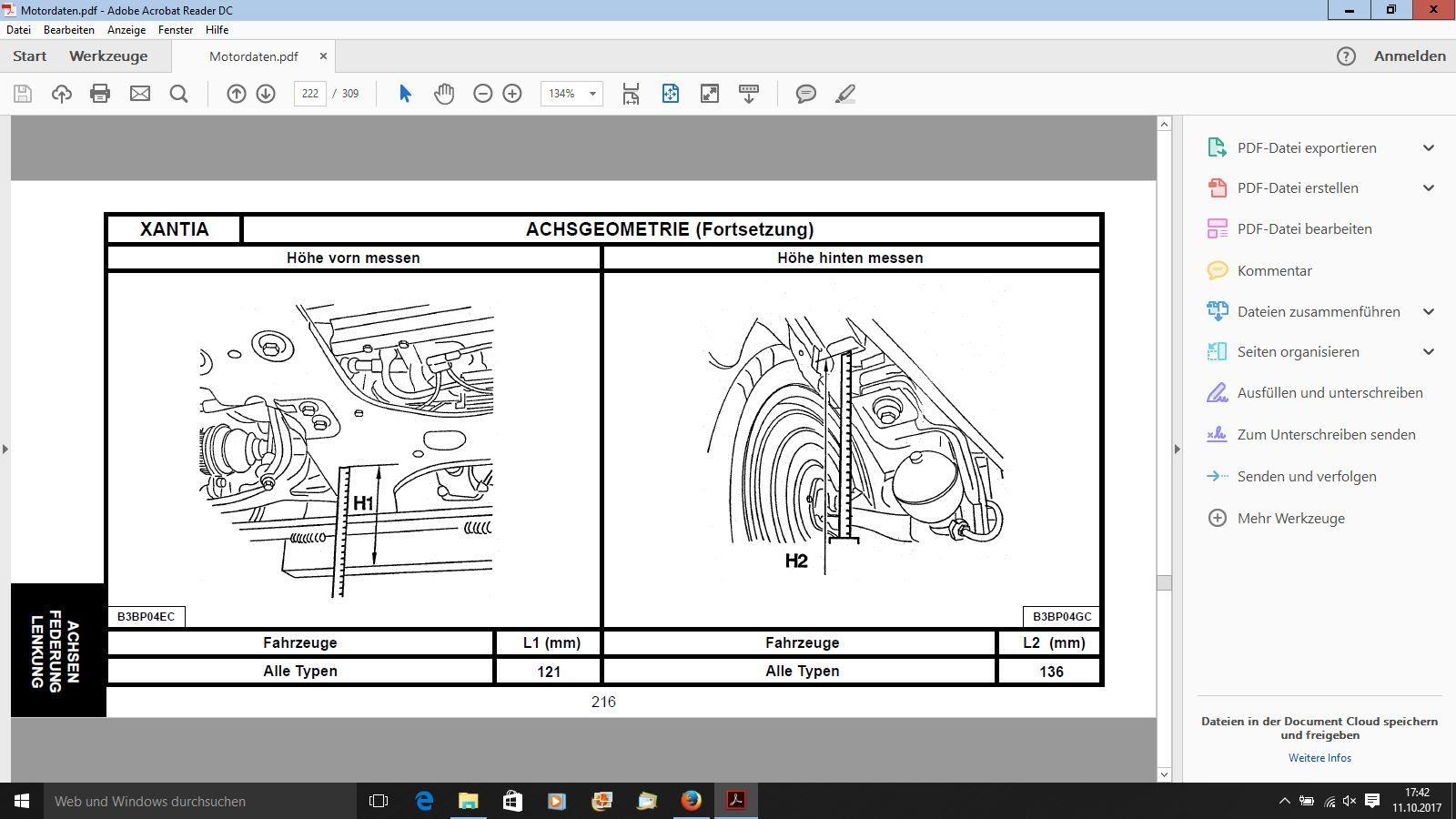Follow the Weitere Infos link

1319,757
